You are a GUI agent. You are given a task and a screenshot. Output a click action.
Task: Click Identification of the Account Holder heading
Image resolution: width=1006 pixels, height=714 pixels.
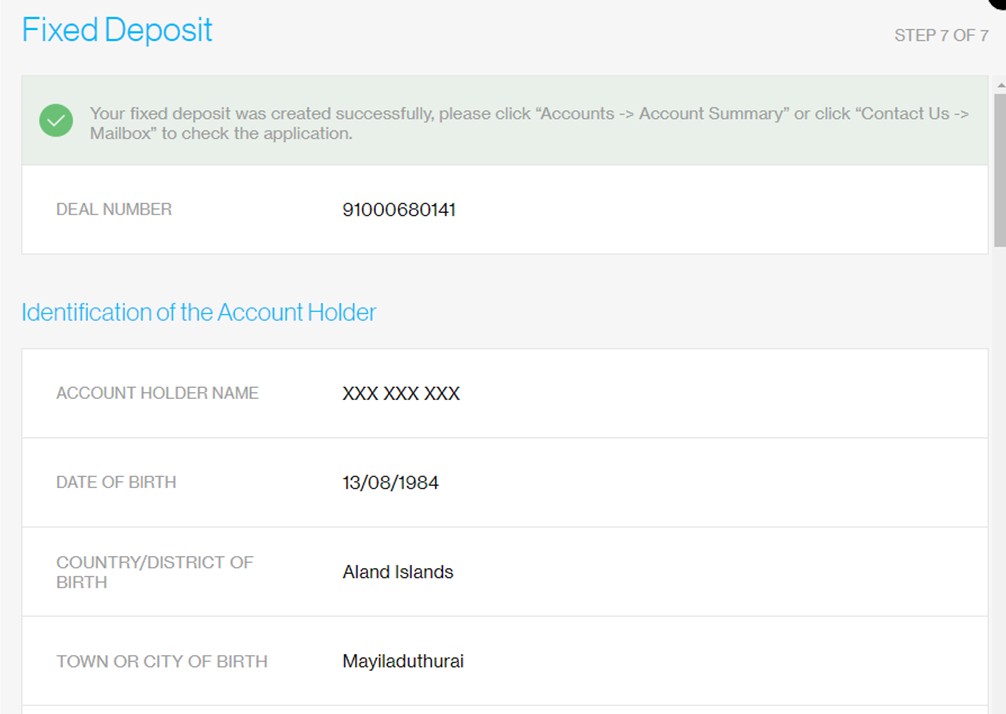pyautogui.click(x=199, y=312)
